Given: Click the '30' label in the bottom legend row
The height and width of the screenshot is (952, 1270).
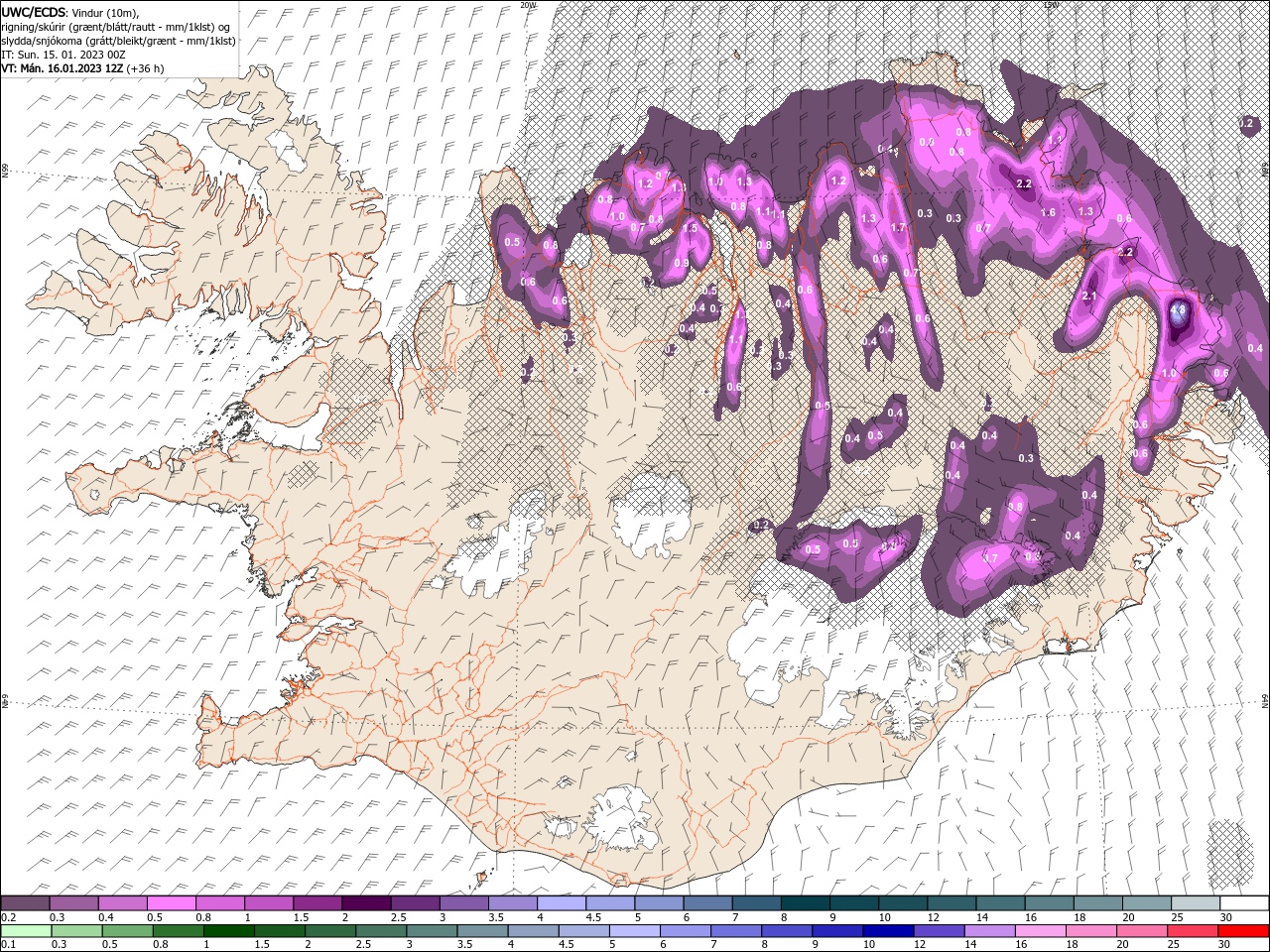Looking at the screenshot, I should pyautogui.click(x=1224, y=944).
